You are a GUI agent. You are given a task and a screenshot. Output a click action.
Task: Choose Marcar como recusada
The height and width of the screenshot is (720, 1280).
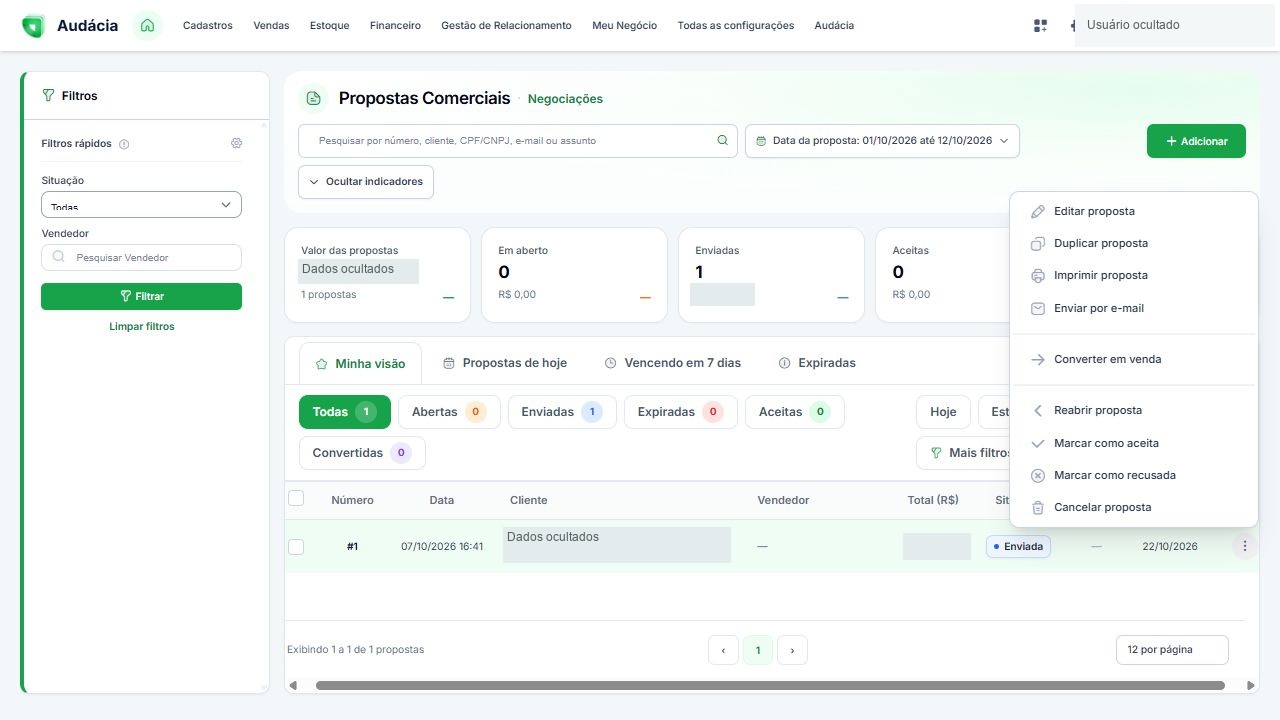pos(1134,475)
